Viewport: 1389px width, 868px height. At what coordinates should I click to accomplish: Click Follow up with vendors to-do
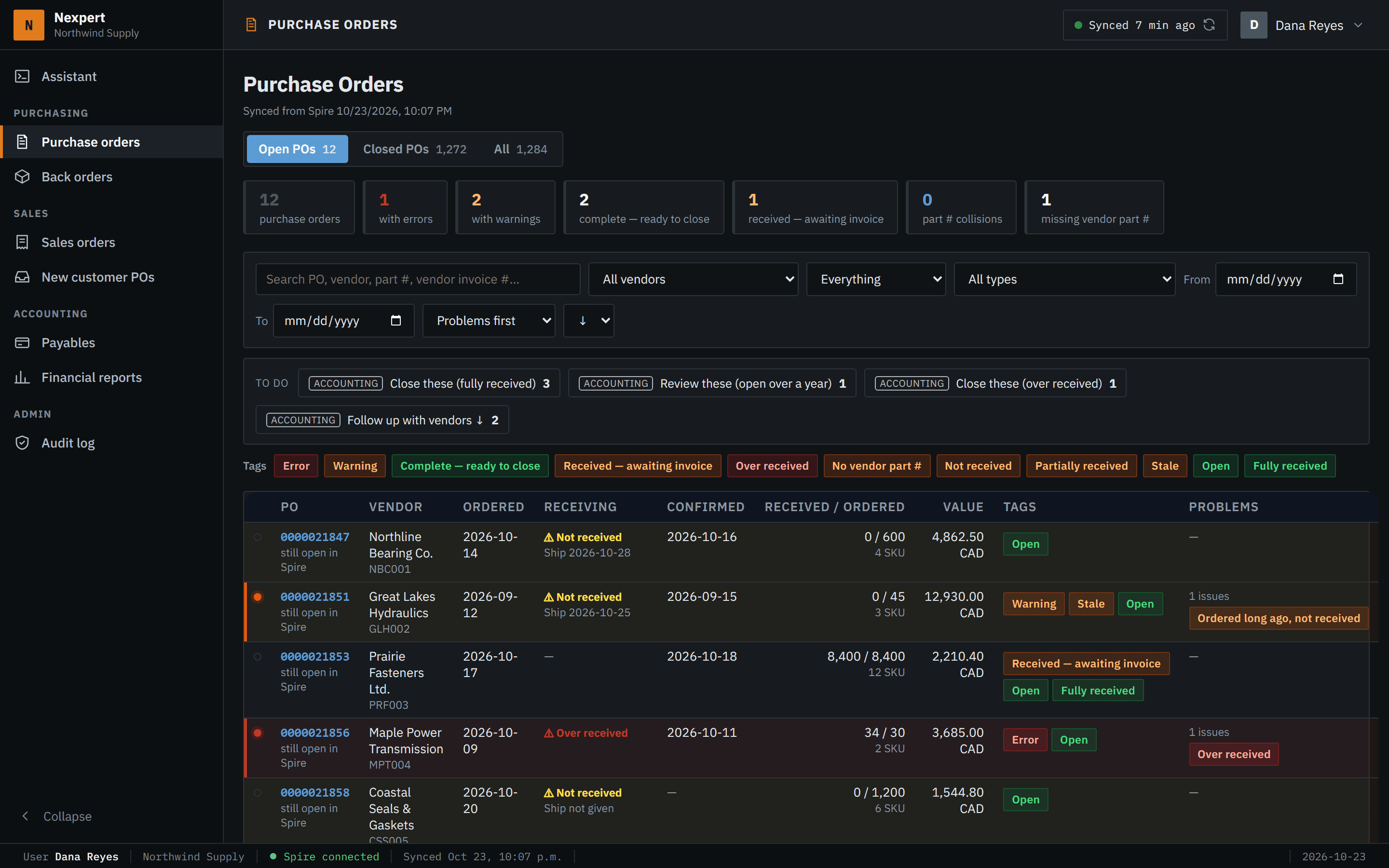tap(382, 420)
